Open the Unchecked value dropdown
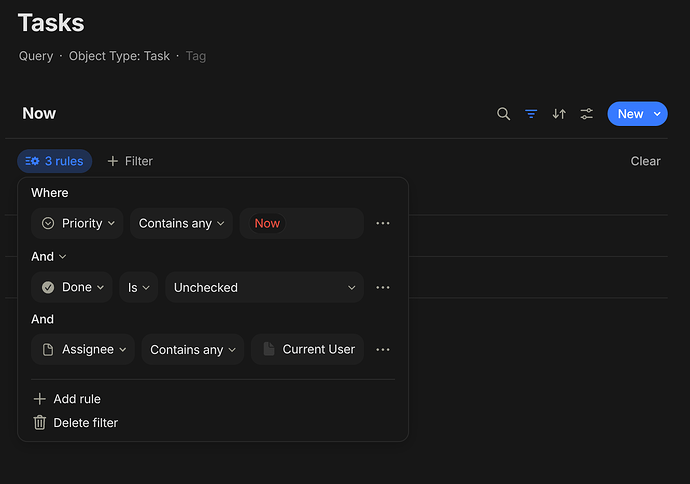The height and width of the screenshot is (484, 690). point(264,287)
